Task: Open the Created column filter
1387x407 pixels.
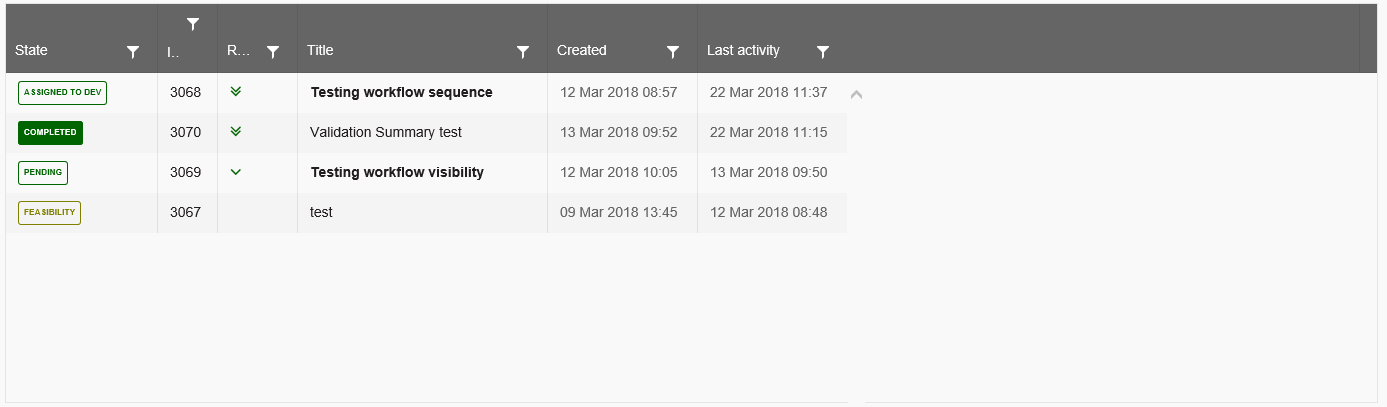Action: tap(673, 52)
